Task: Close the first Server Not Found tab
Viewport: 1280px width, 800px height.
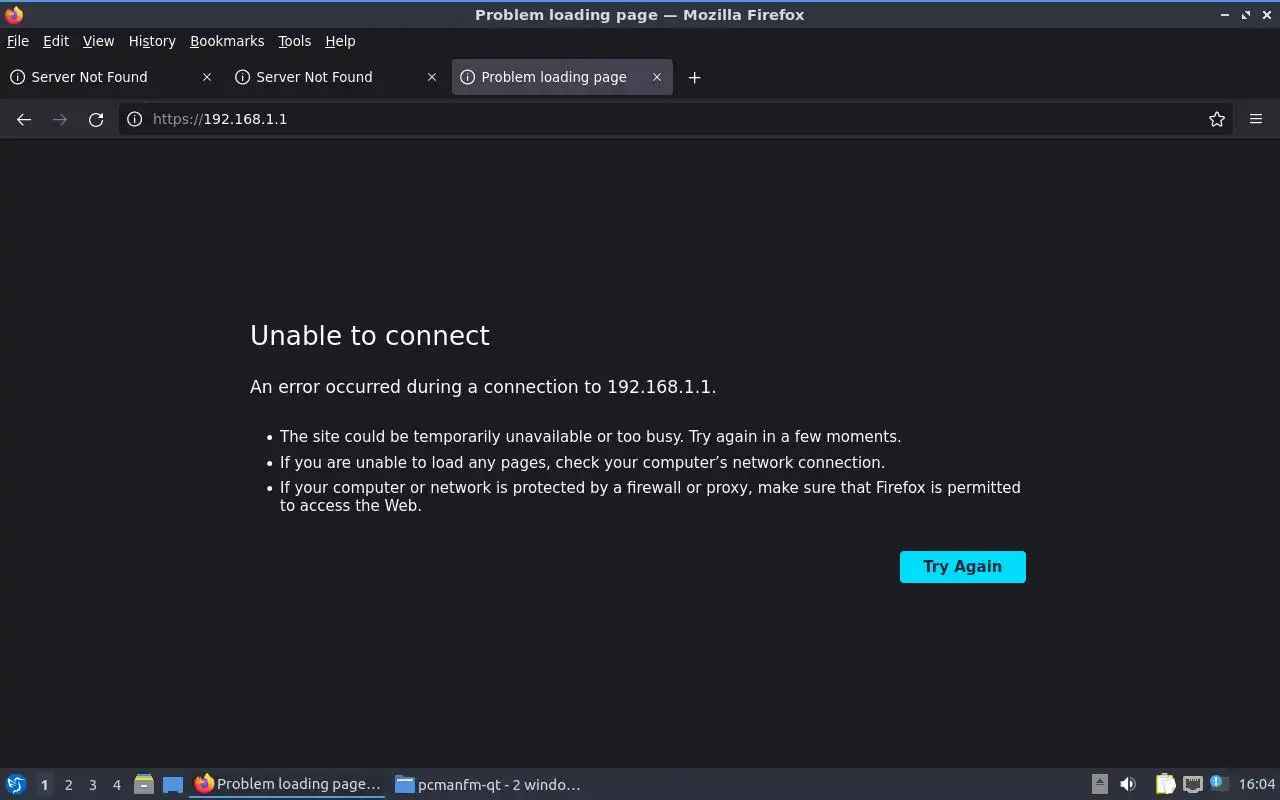Action: tap(207, 77)
